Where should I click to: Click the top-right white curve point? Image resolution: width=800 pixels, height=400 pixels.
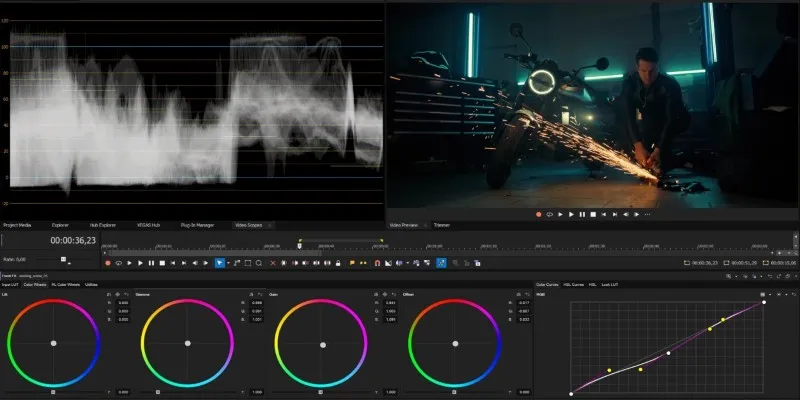point(764,302)
